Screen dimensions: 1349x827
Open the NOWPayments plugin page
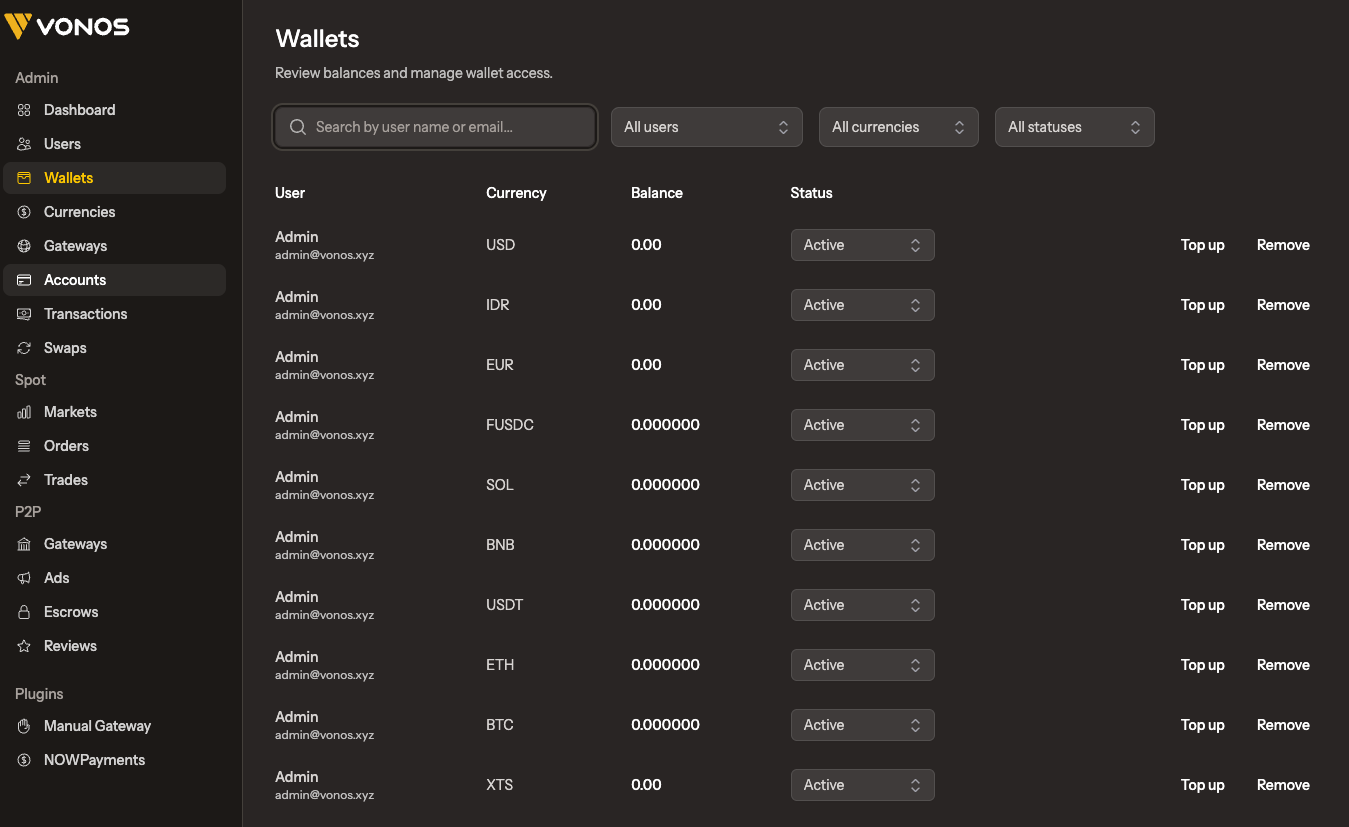114,760
